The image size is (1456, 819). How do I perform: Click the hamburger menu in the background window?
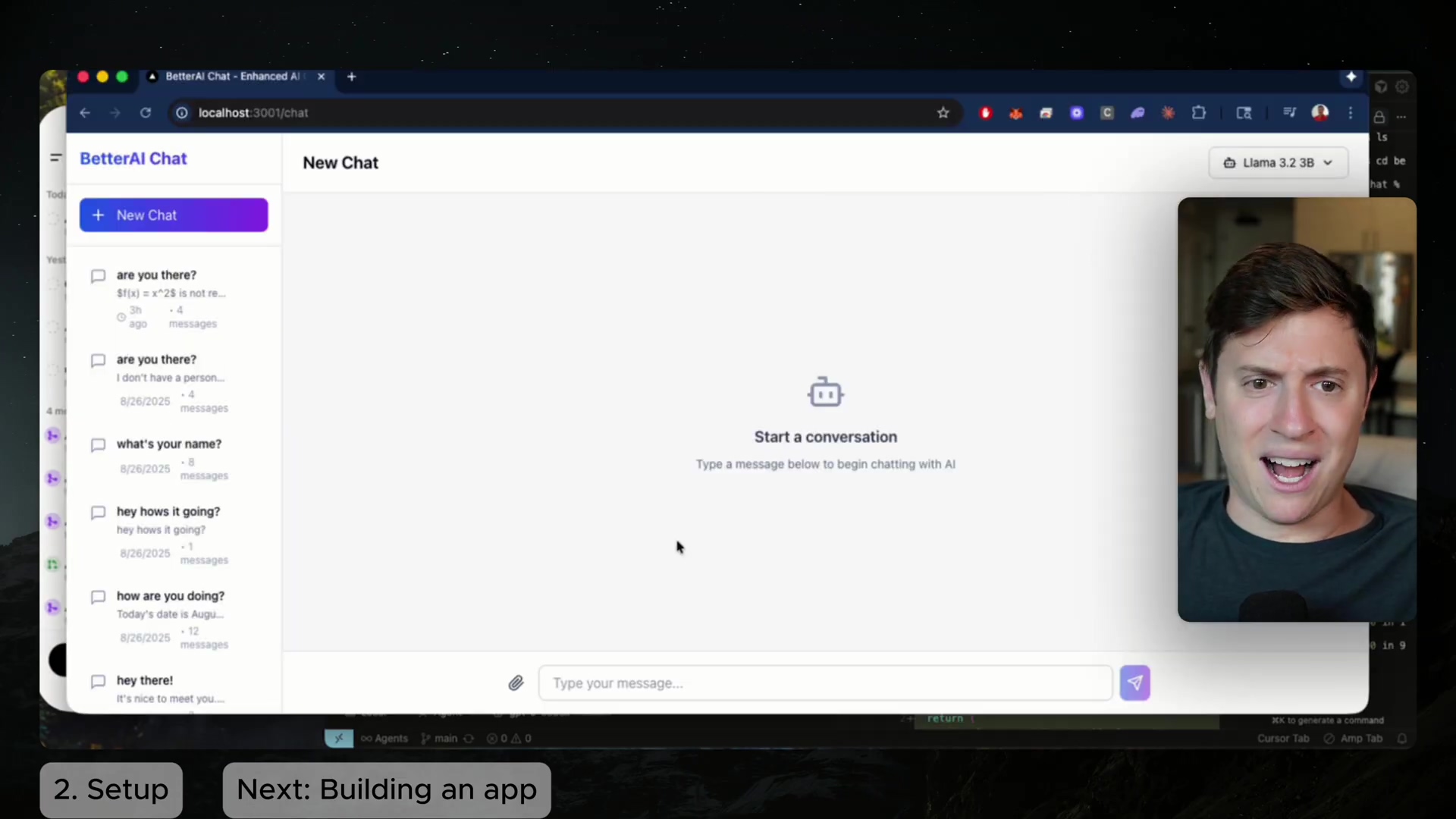[x=55, y=158]
